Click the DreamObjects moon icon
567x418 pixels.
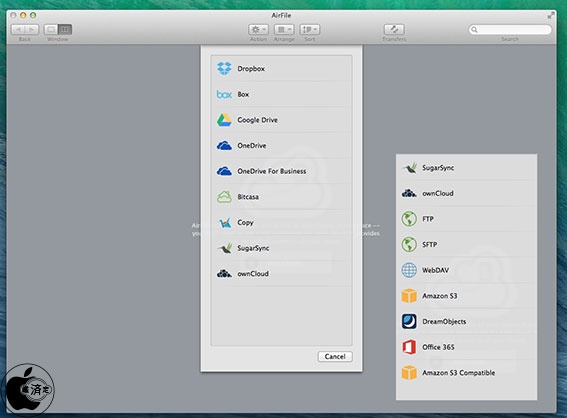(x=409, y=321)
